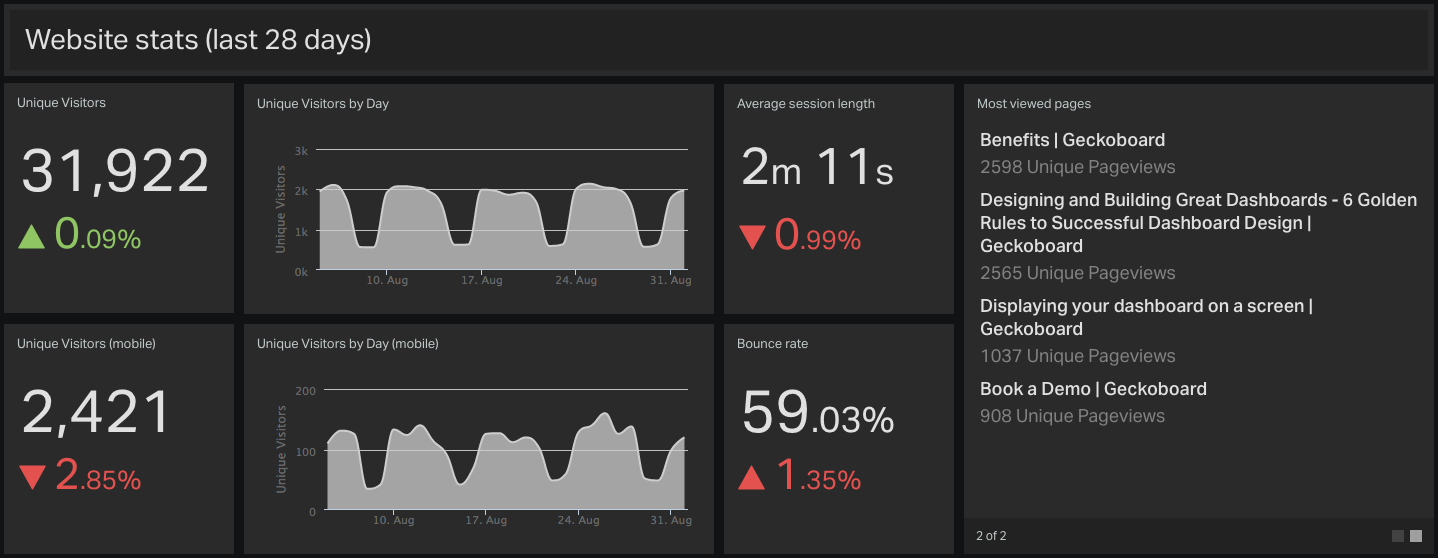This screenshot has width=1438, height=558.
Task: Open Benefits | Geckoboard page entry
Action: tap(1072, 140)
